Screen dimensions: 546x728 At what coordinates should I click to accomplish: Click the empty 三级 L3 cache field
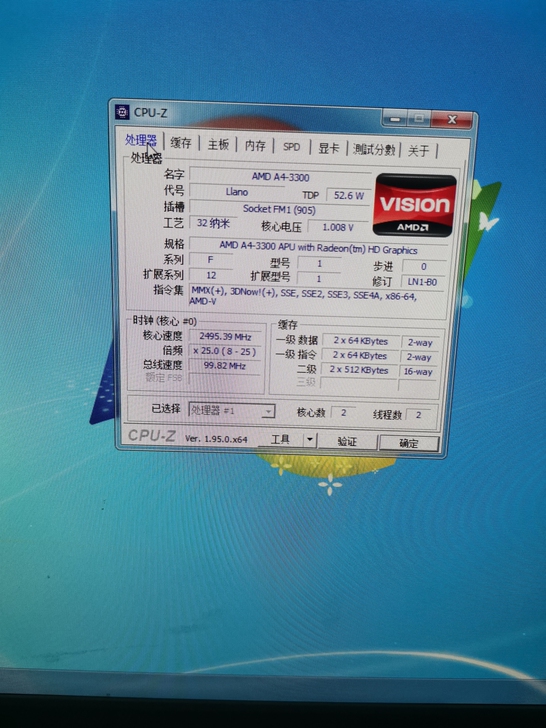point(359,384)
